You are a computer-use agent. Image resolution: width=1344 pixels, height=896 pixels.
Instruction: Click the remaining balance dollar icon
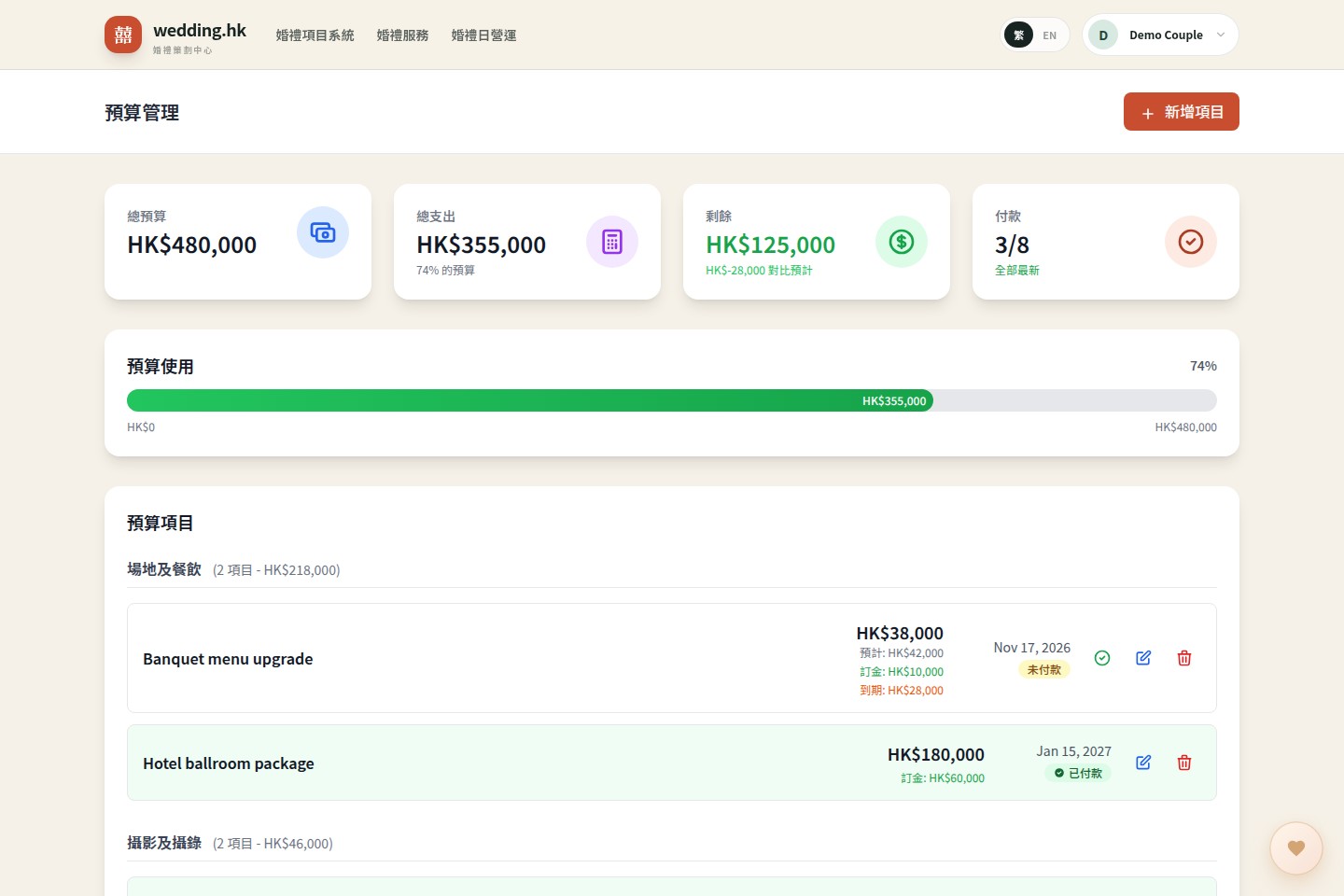(x=902, y=242)
